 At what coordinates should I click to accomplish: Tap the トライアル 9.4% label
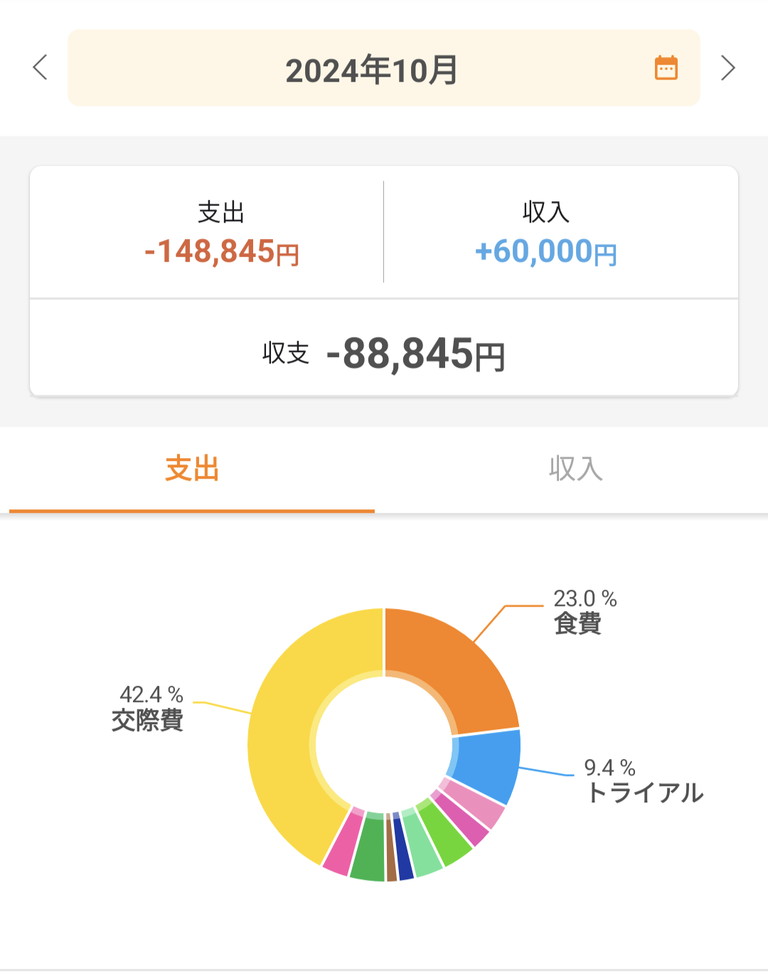644,782
